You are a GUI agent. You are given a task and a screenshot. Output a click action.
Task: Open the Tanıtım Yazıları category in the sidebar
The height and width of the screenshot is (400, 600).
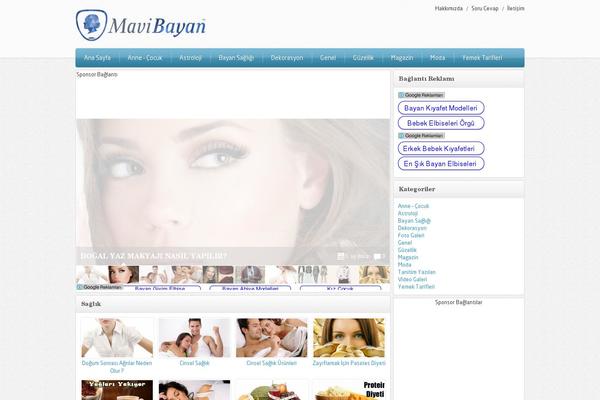(x=417, y=272)
